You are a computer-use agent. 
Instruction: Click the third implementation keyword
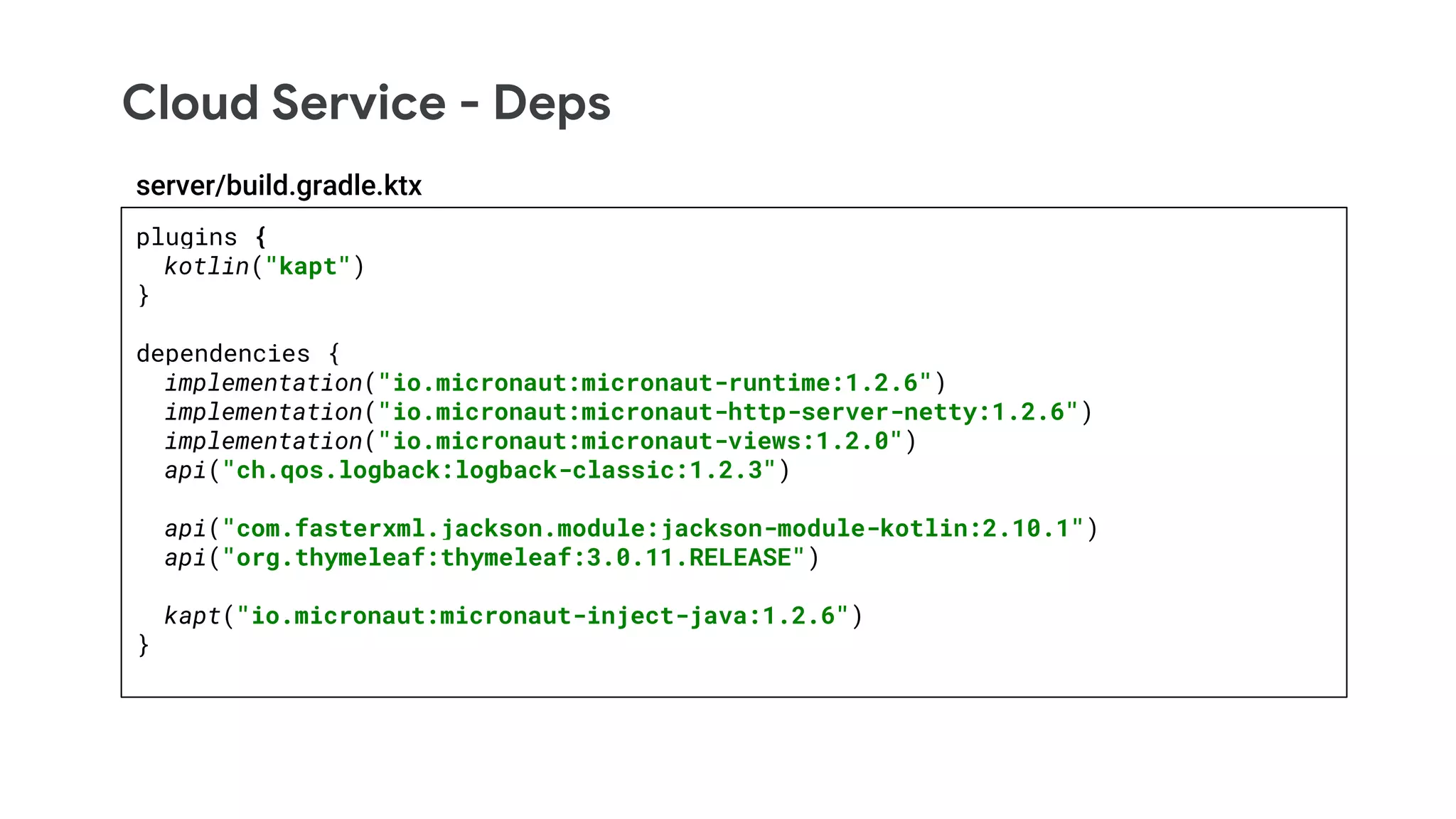[x=264, y=441]
